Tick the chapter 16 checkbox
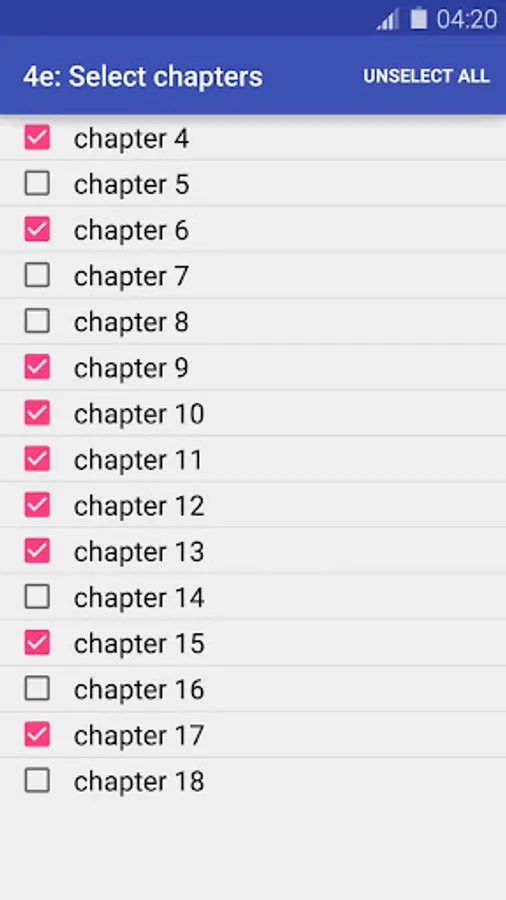This screenshot has height=900, width=506. coord(37,689)
